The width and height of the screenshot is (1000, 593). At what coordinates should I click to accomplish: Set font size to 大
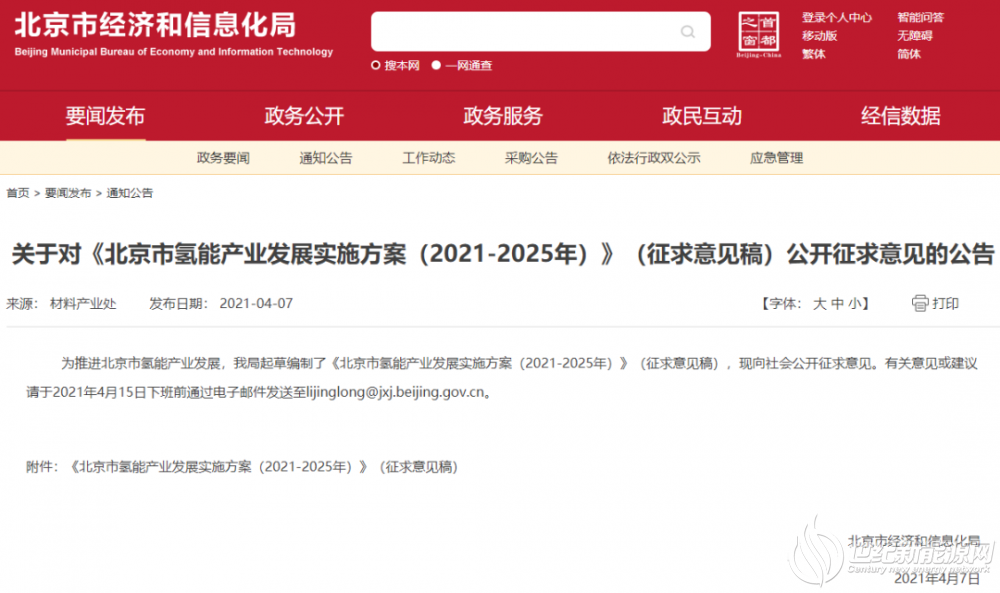coord(820,304)
